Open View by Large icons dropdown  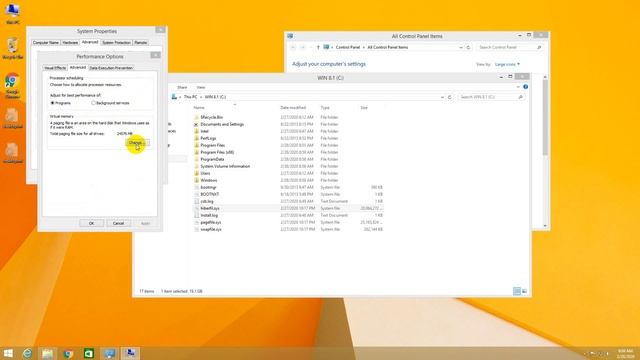tap(507, 64)
